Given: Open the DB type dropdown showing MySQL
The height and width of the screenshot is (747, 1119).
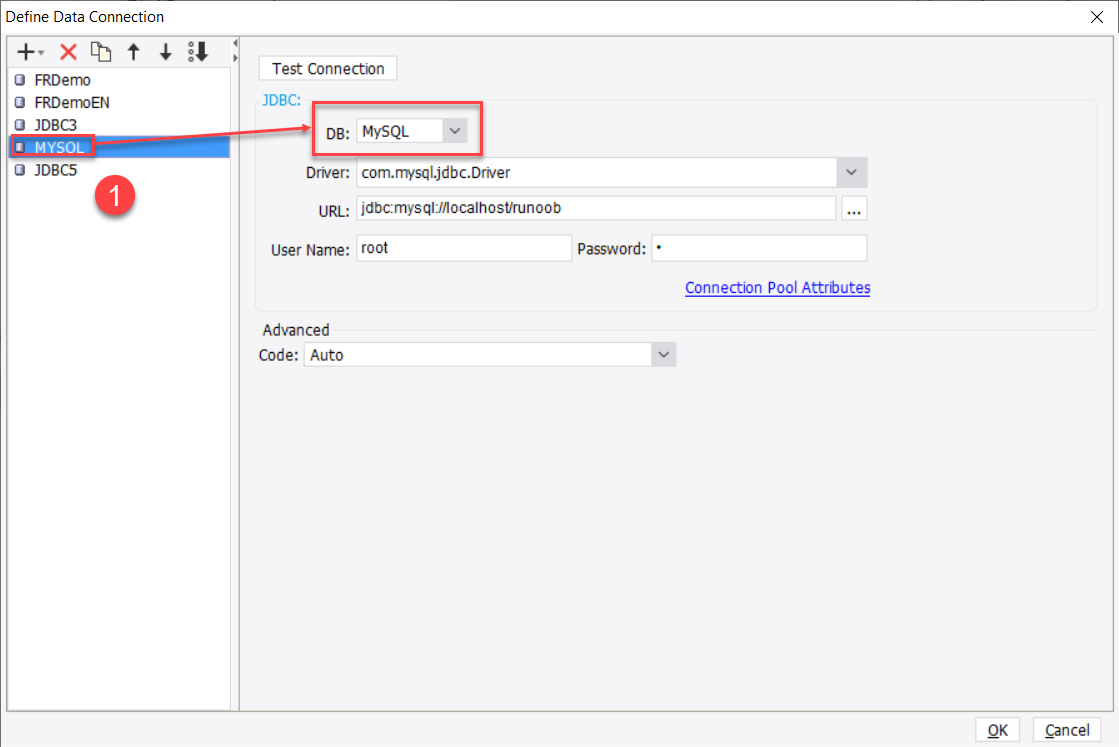Looking at the screenshot, I should tap(455, 130).
